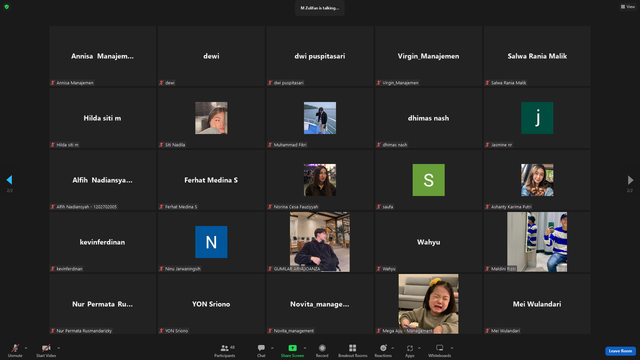Screen dimensions: 640x360
Task: Select Muhammad Fikri's profile photo
Action: [x=320, y=118]
